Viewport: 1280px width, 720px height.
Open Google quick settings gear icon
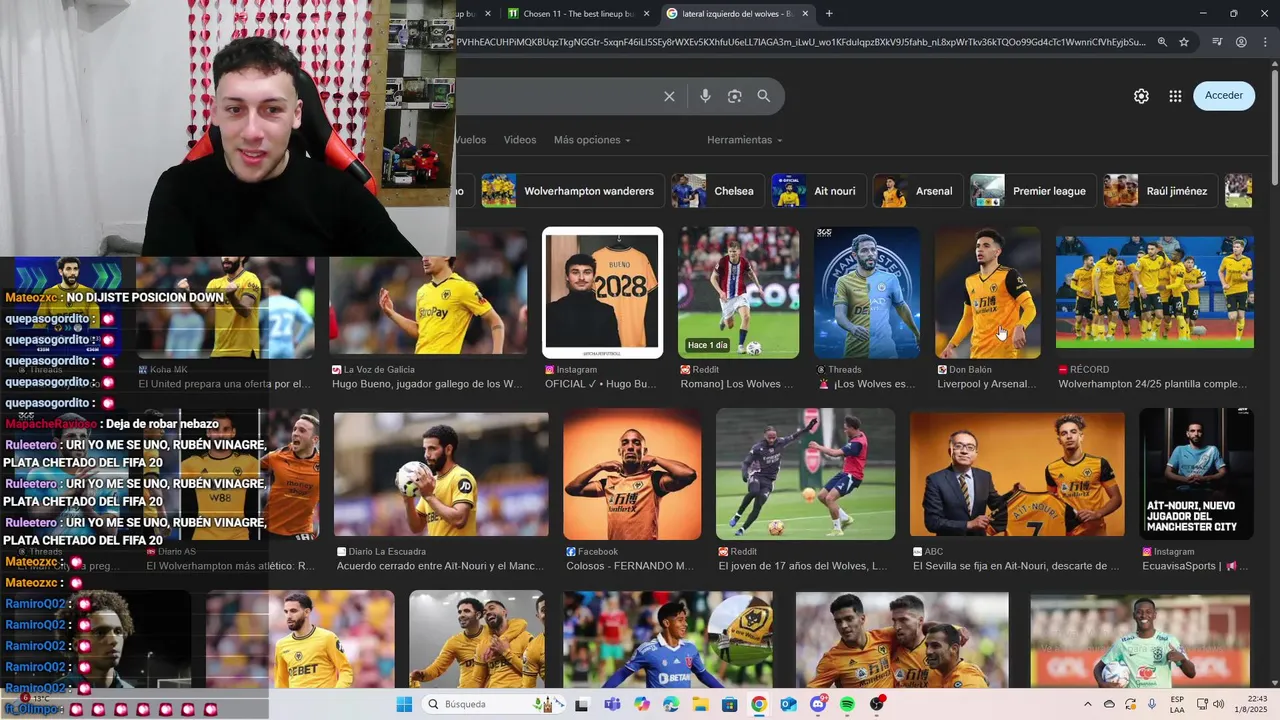[1141, 96]
